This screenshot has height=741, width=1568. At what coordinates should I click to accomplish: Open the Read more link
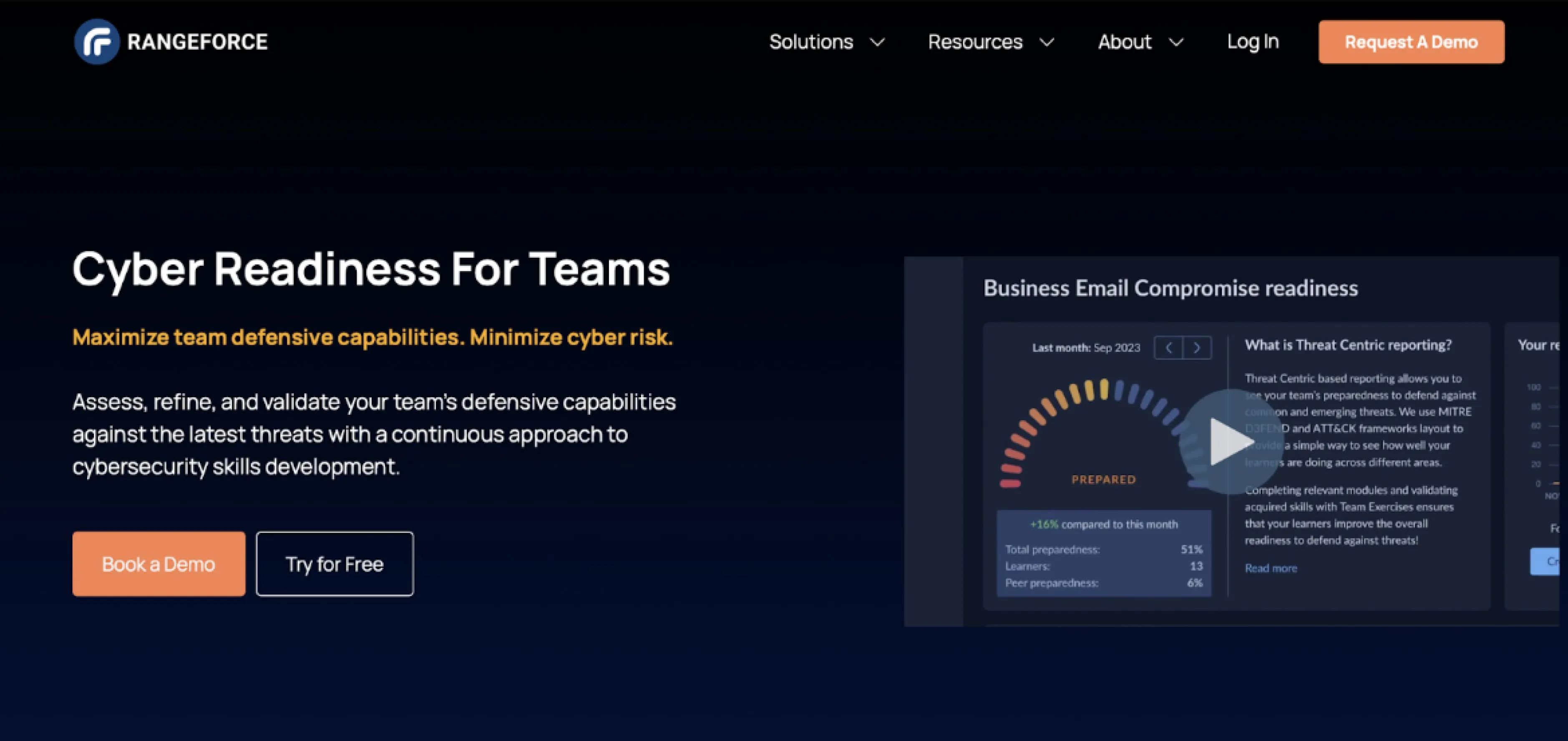[1270, 568]
